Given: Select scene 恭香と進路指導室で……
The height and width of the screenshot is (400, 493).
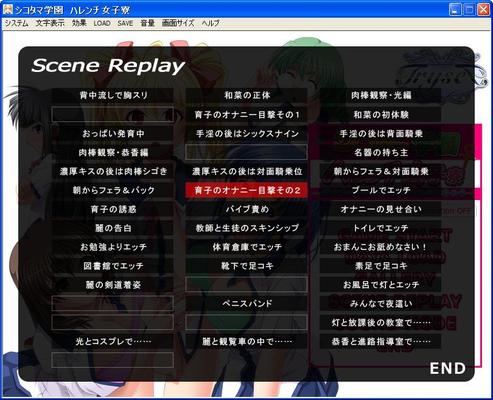Looking at the screenshot, I should (x=381, y=342).
